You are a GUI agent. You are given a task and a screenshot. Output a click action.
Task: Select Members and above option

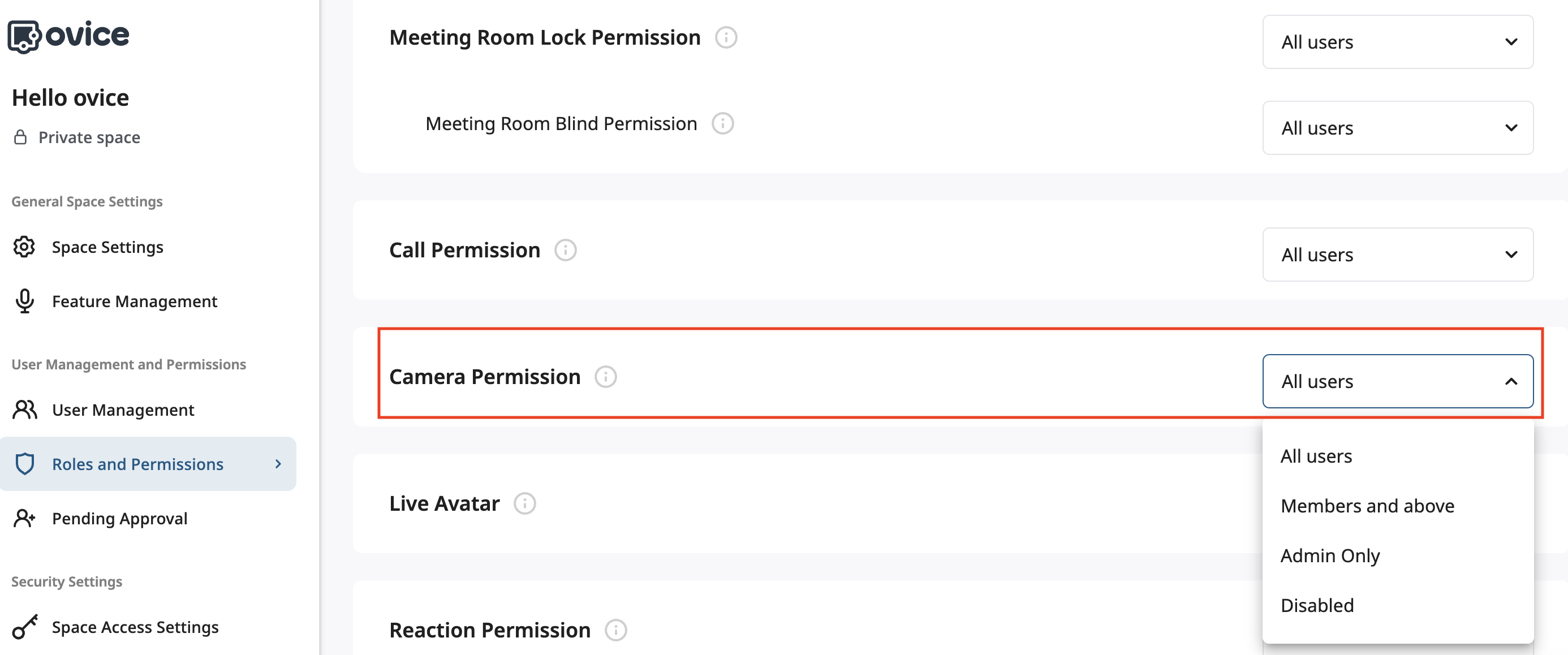pos(1367,505)
